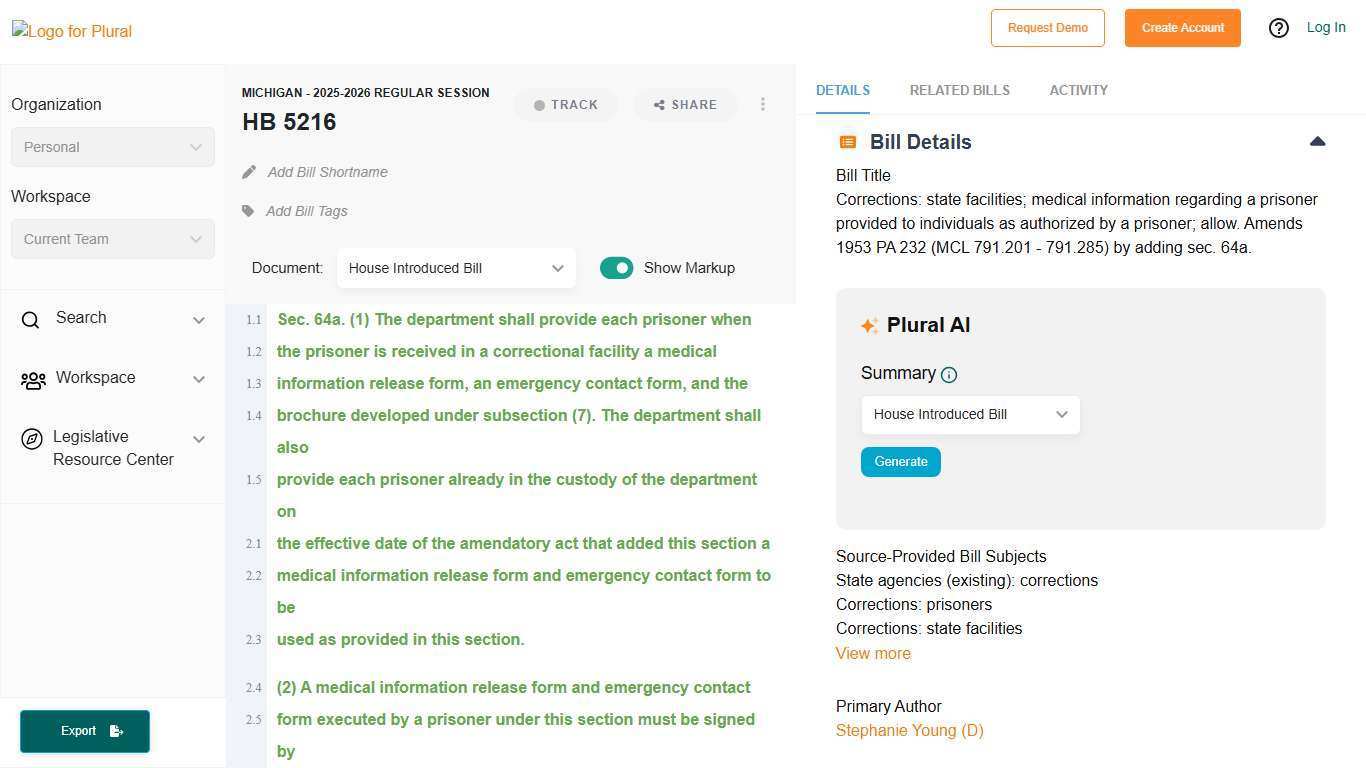Image resolution: width=1366 pixels, height=768 pixels.
Task: Open the Plural AI Summary version dropdown
Action: pyautogui.click(x=970, y=414)
